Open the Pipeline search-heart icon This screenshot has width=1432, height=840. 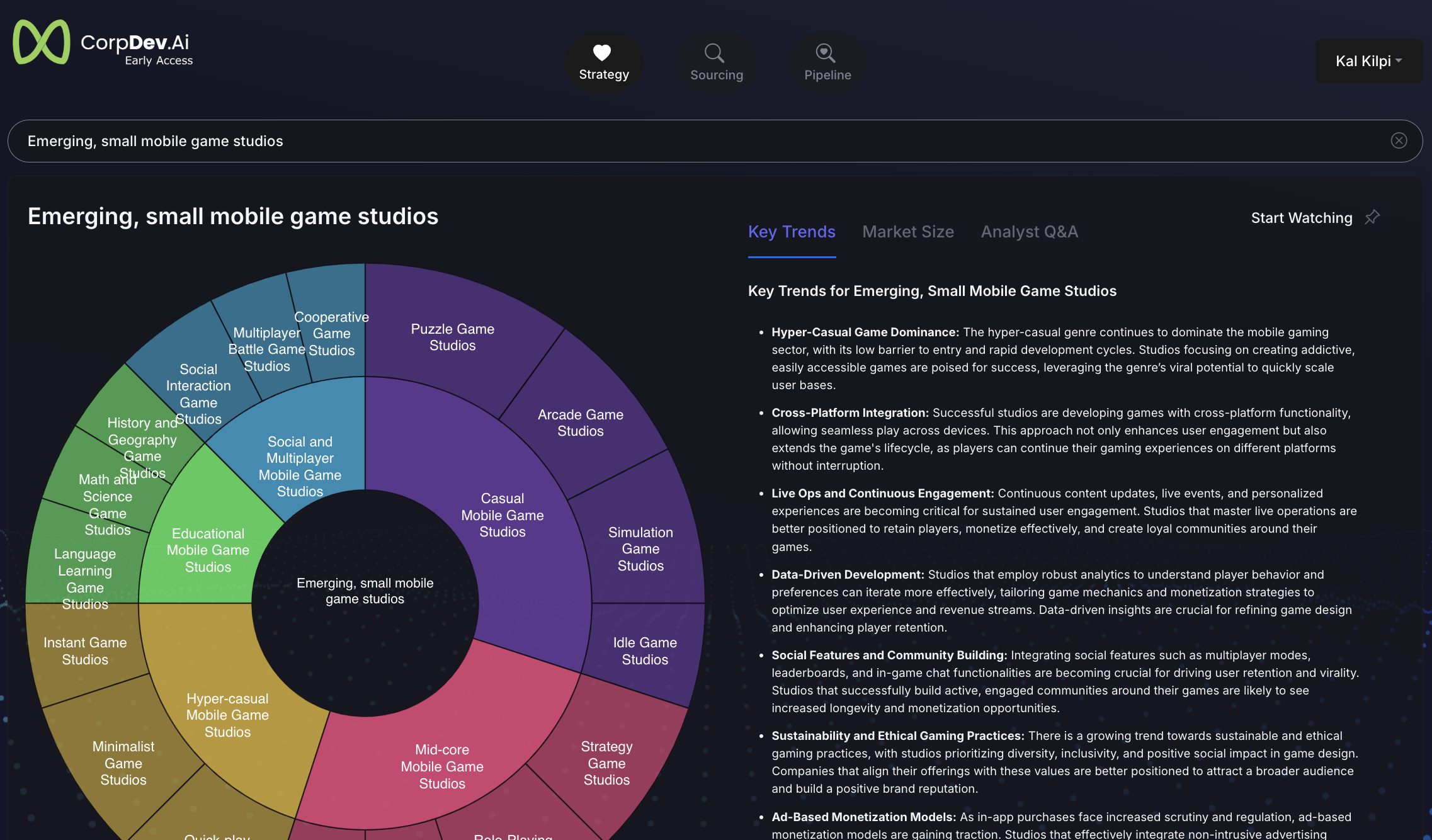pos(826,53)
